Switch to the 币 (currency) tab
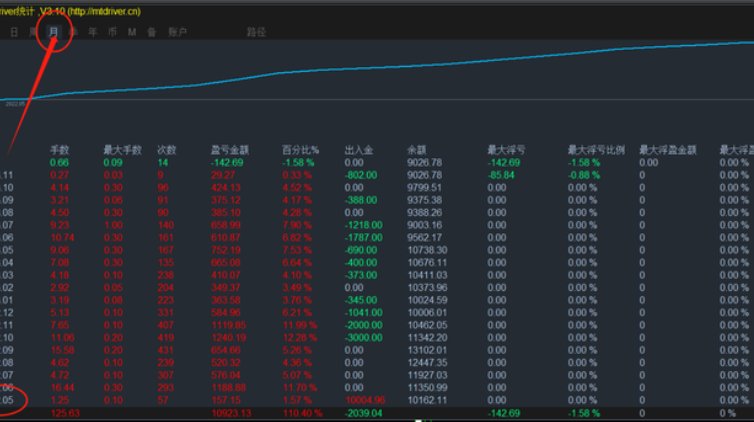Image resolution: width=754 pixels, height=422 pixels. (113, 32)
